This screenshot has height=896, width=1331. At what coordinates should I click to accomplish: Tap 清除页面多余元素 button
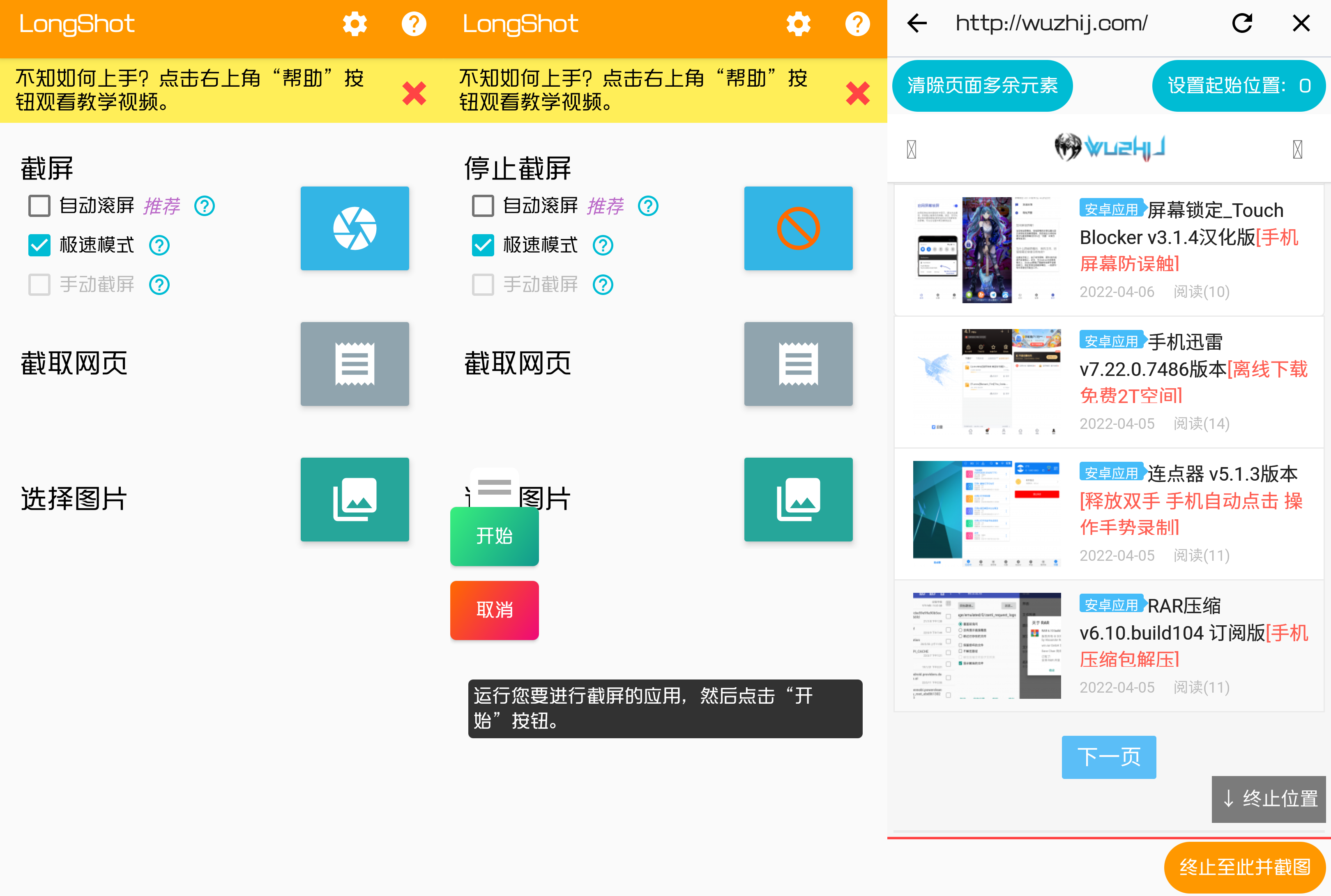(x=982, y=86)
